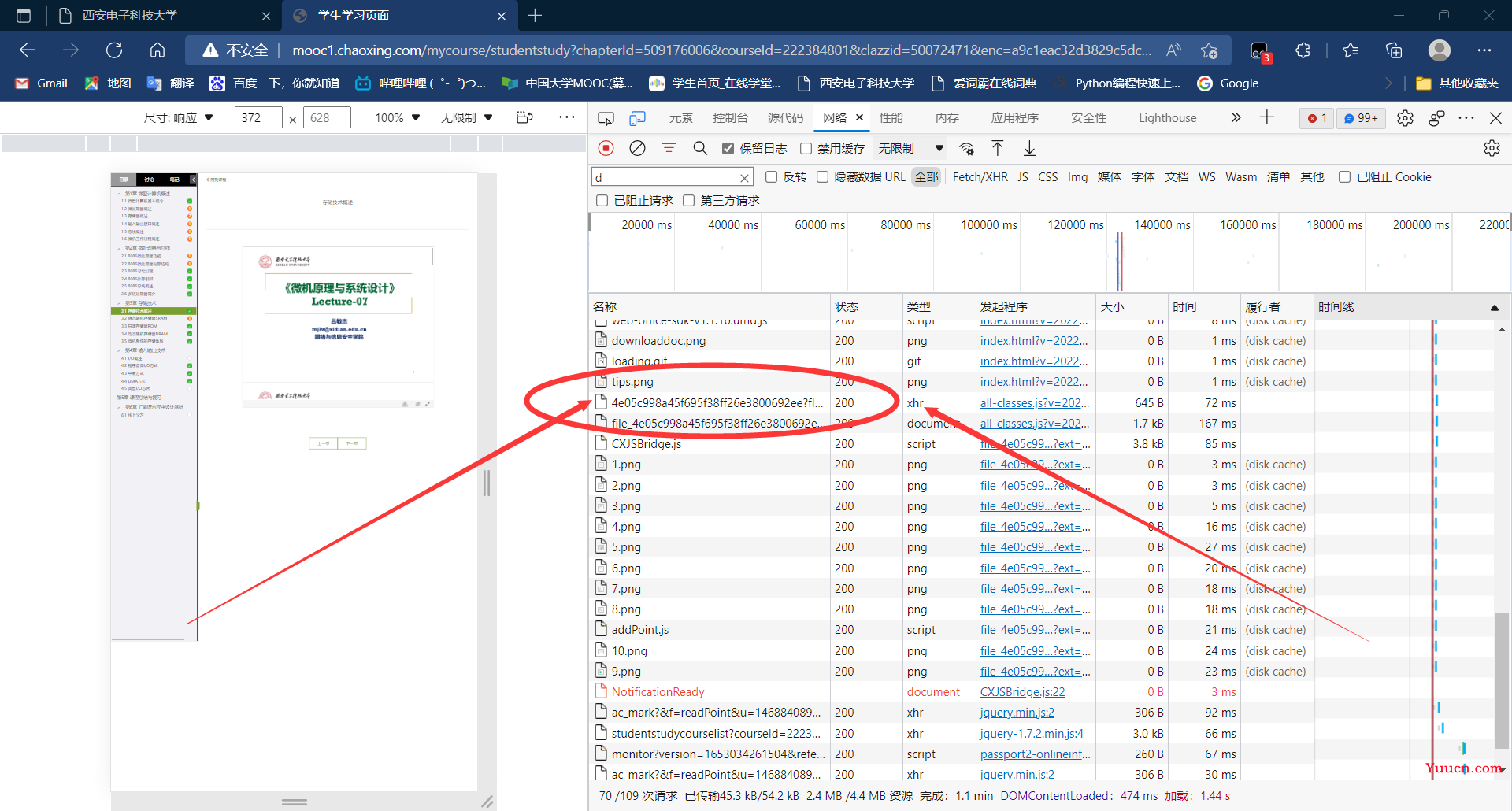
Task: Go to browser home page icon
Action: point(157,50)
